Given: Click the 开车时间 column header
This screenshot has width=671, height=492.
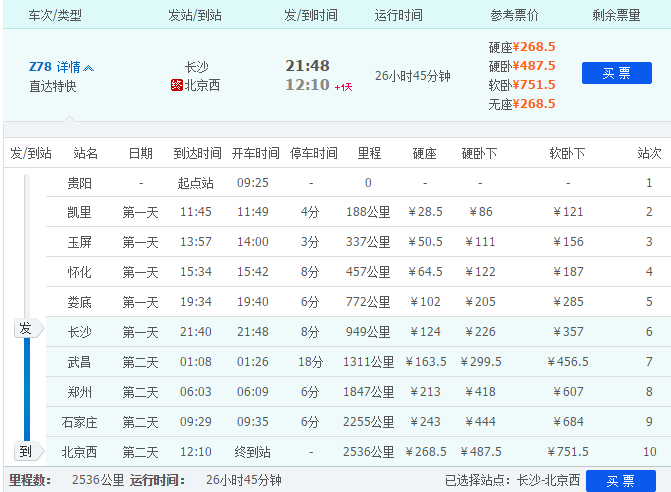Looking at the screenshot, I should [255, 153].
